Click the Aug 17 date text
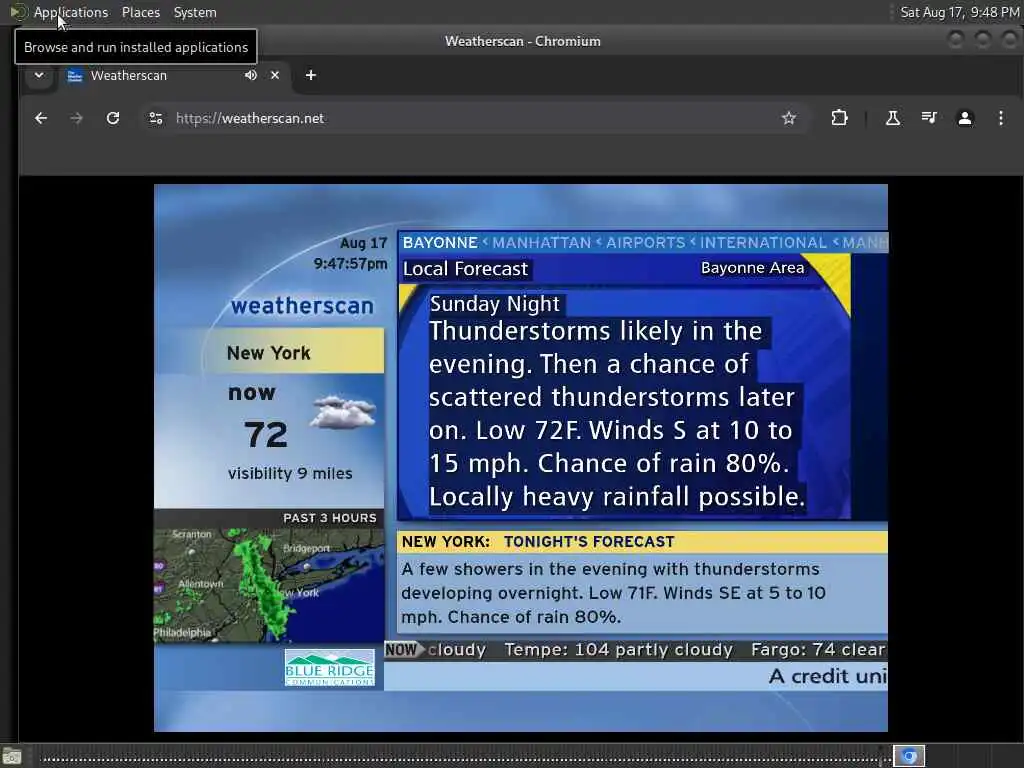The width and height of the screenshot is (1024, 768). click(x=364, y=243)
